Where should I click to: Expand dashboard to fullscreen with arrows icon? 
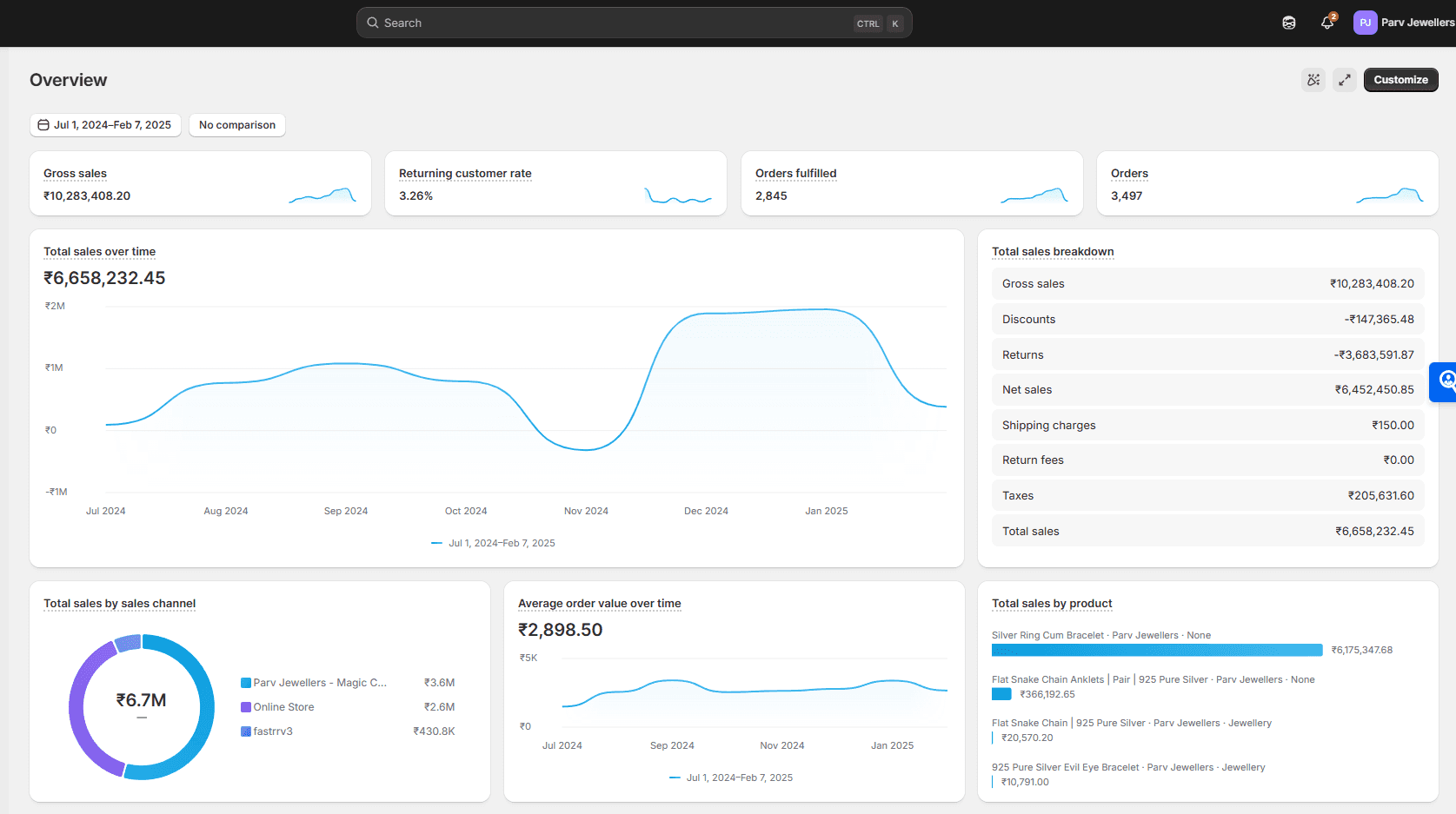click(1345, 80)
